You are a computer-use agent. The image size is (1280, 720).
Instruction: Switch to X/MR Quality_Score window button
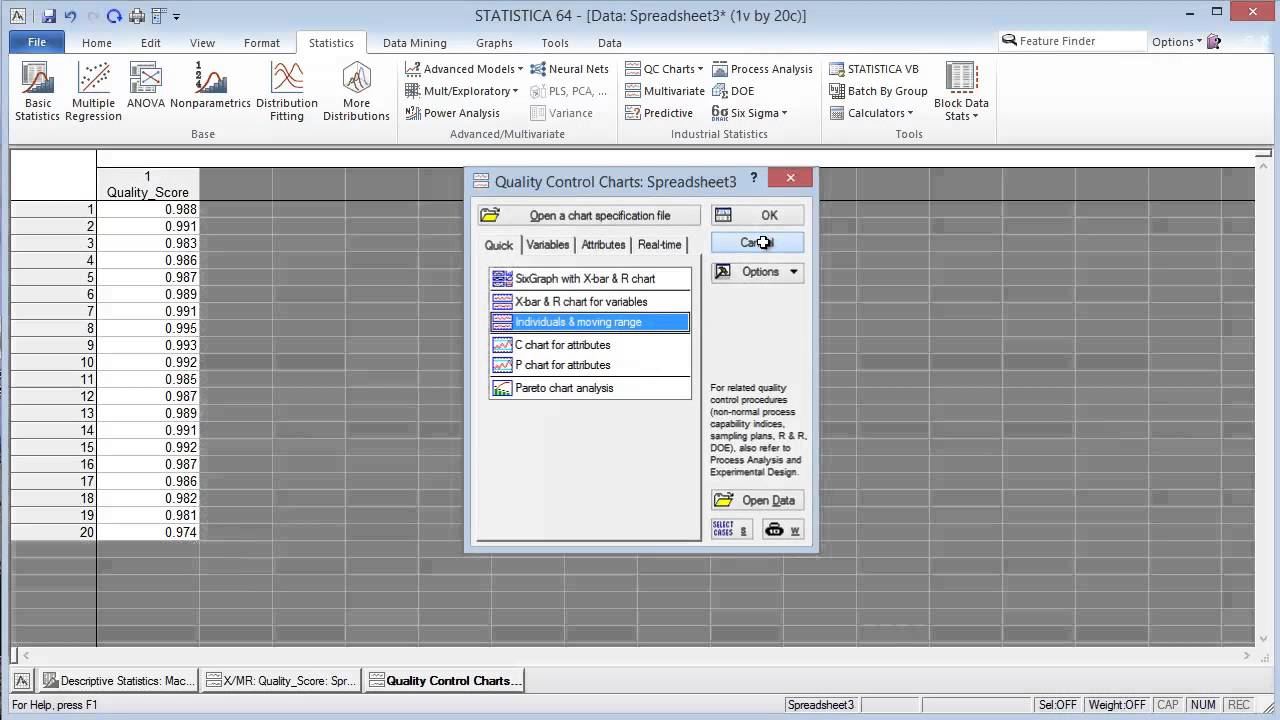[281, 681]
